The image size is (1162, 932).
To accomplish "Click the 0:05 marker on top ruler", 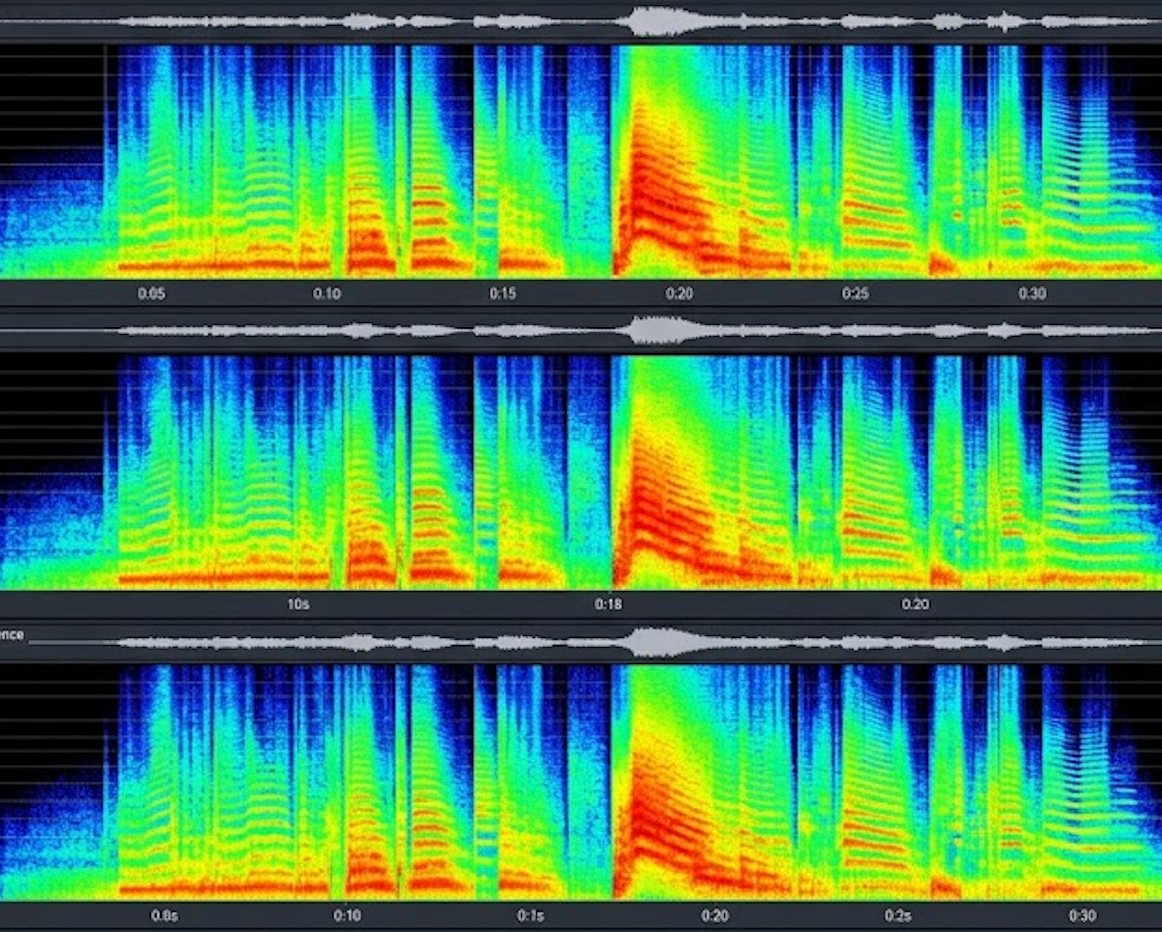I will pos(151,294).
